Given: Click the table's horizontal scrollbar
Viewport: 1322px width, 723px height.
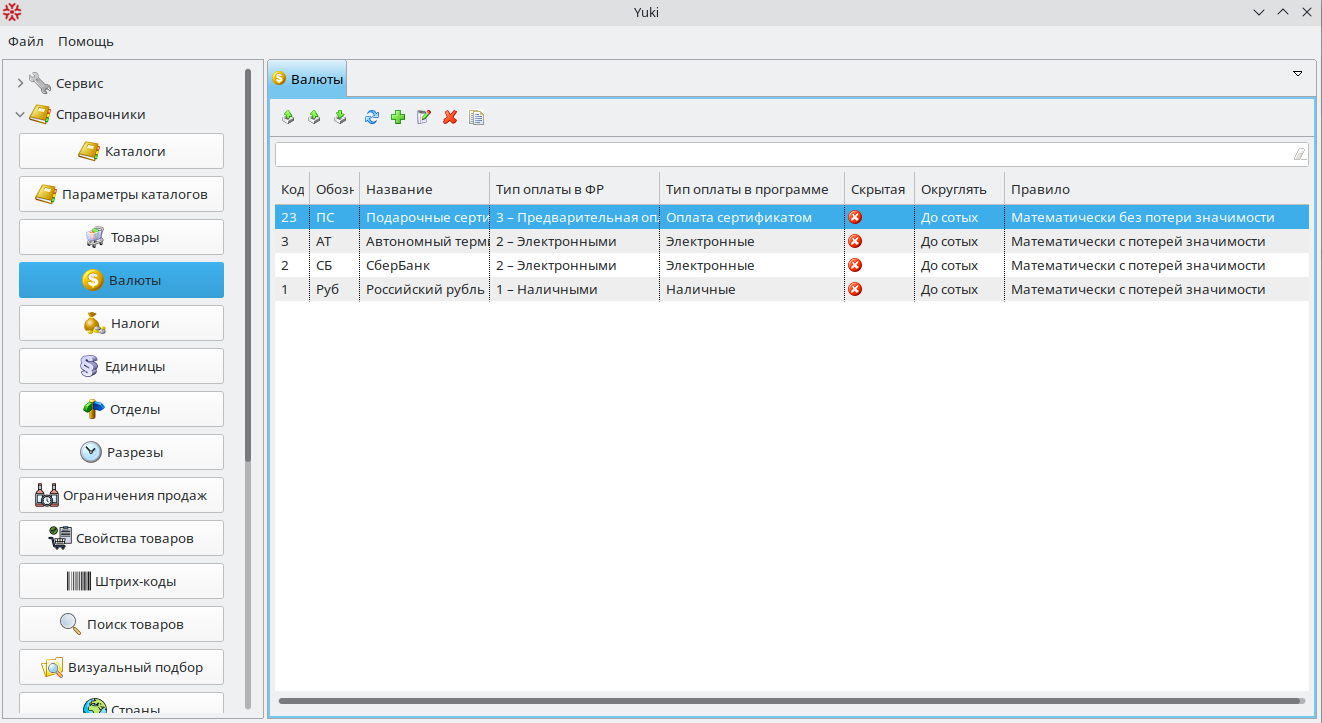Looking at the screenshot, I should pyautogui.click(x=790, y=701).
